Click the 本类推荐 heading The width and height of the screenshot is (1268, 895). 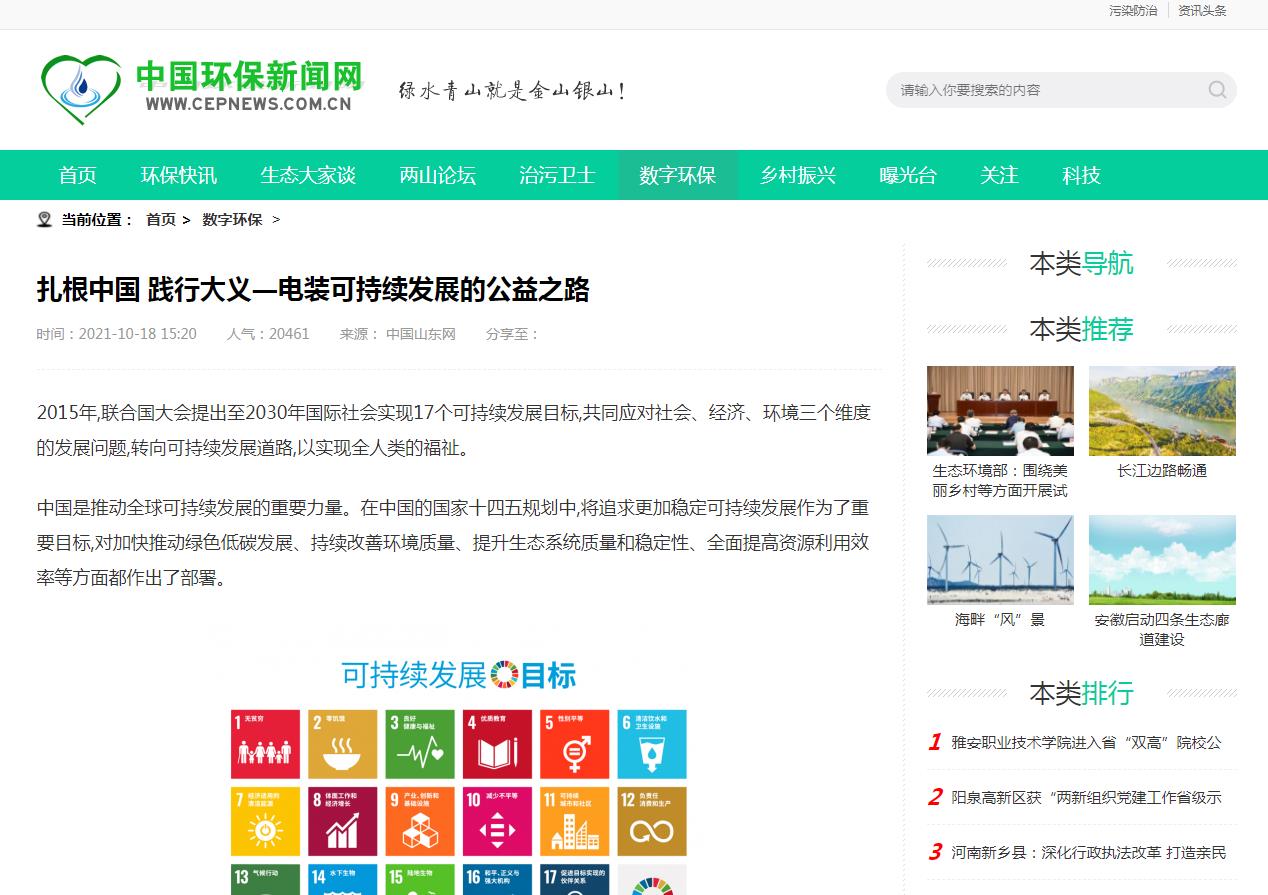pyautogui.click(x=1081, y=328)
